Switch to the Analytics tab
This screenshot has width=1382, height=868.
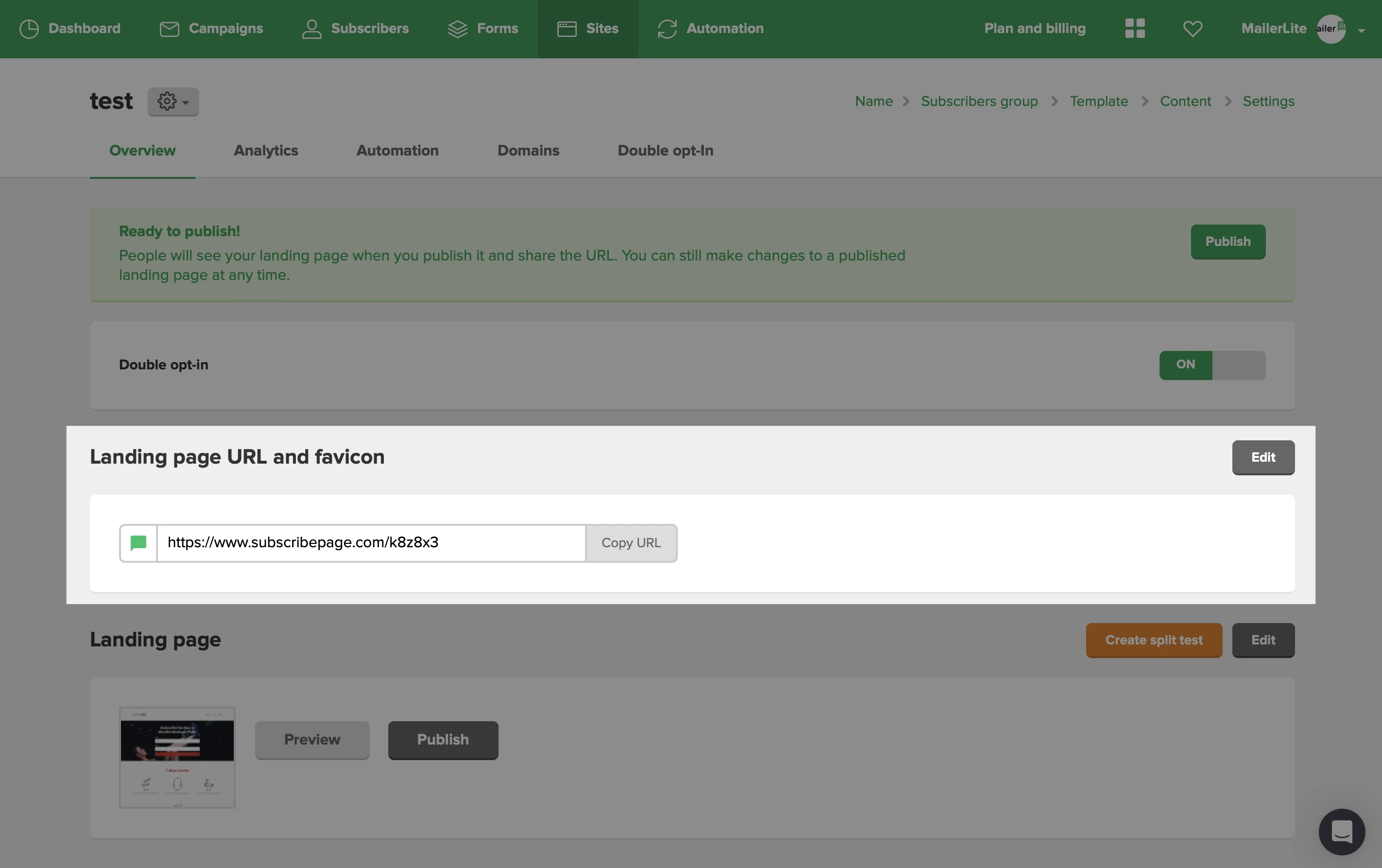point(266,150)
